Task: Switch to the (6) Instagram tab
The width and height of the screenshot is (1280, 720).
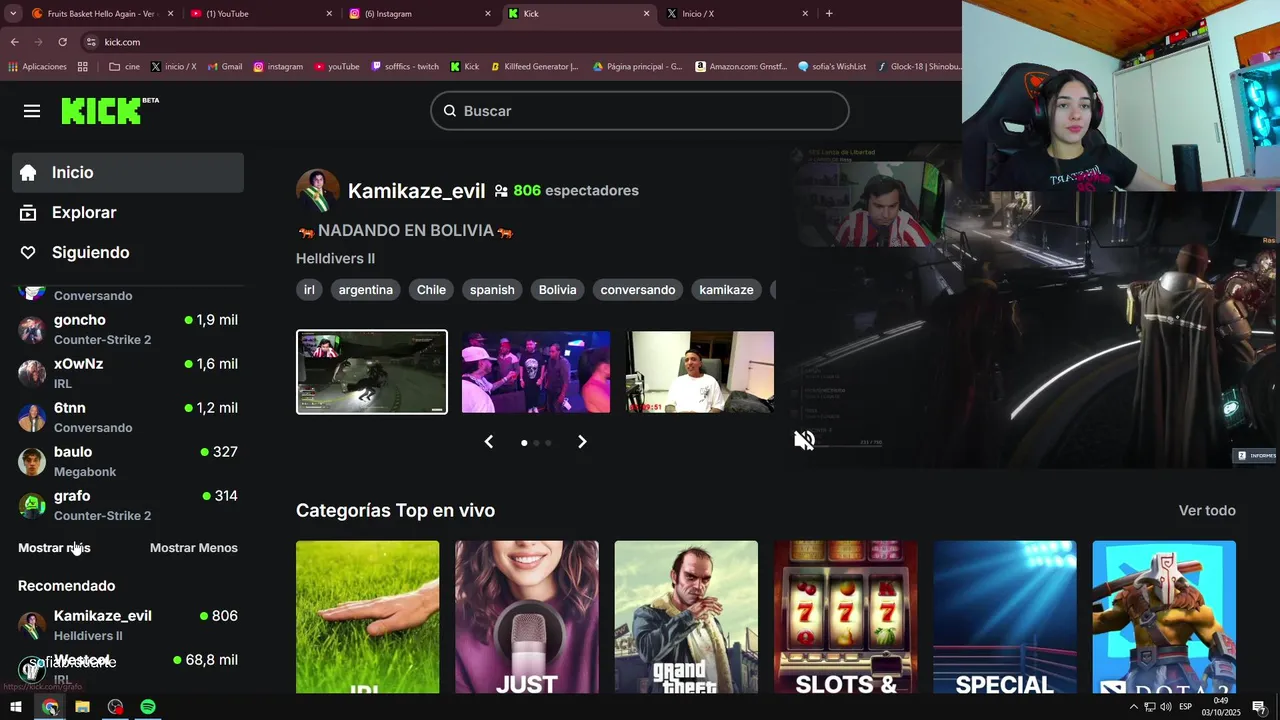Action: (420, 13)
